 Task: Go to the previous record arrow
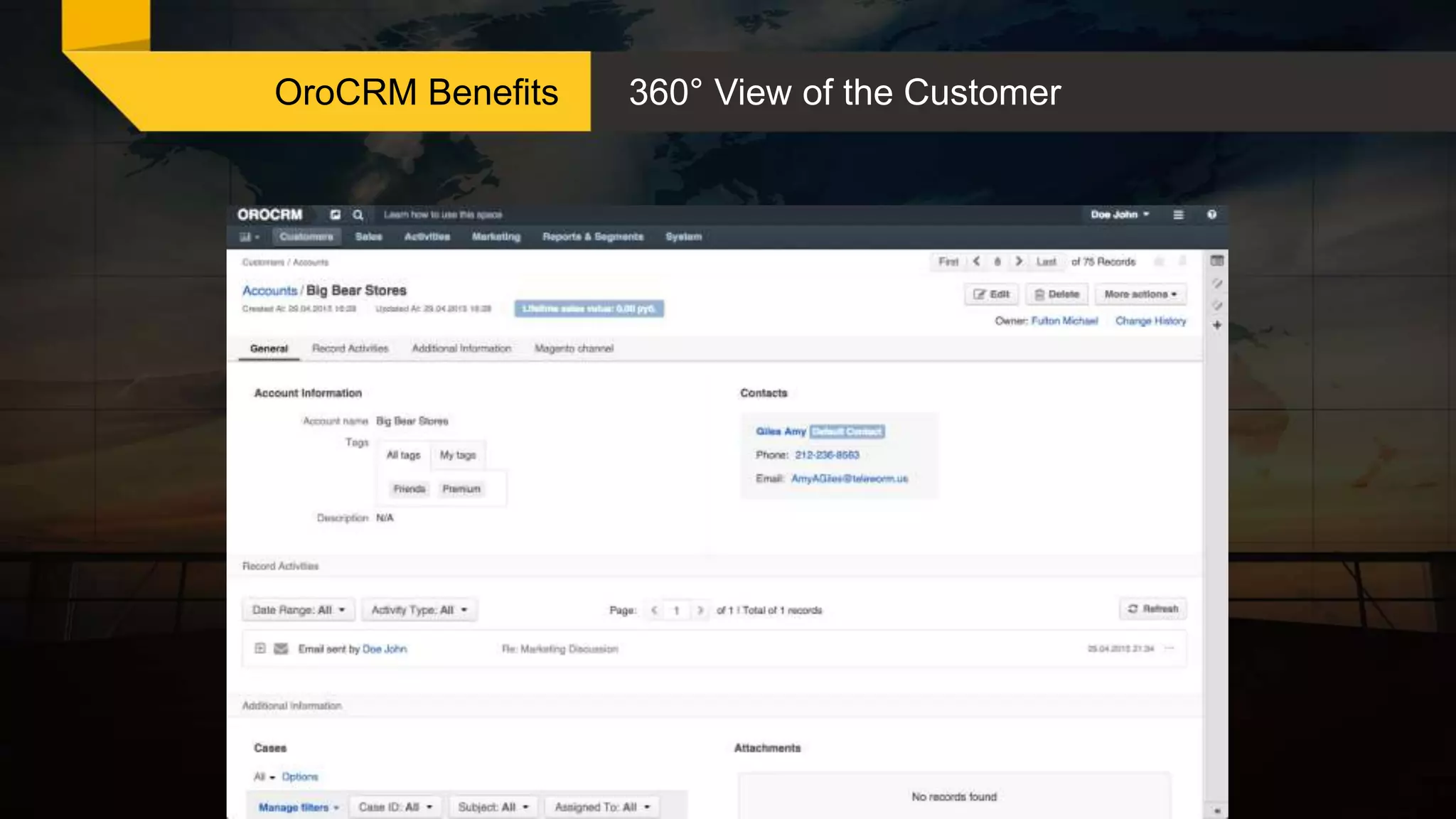(977, 262)
